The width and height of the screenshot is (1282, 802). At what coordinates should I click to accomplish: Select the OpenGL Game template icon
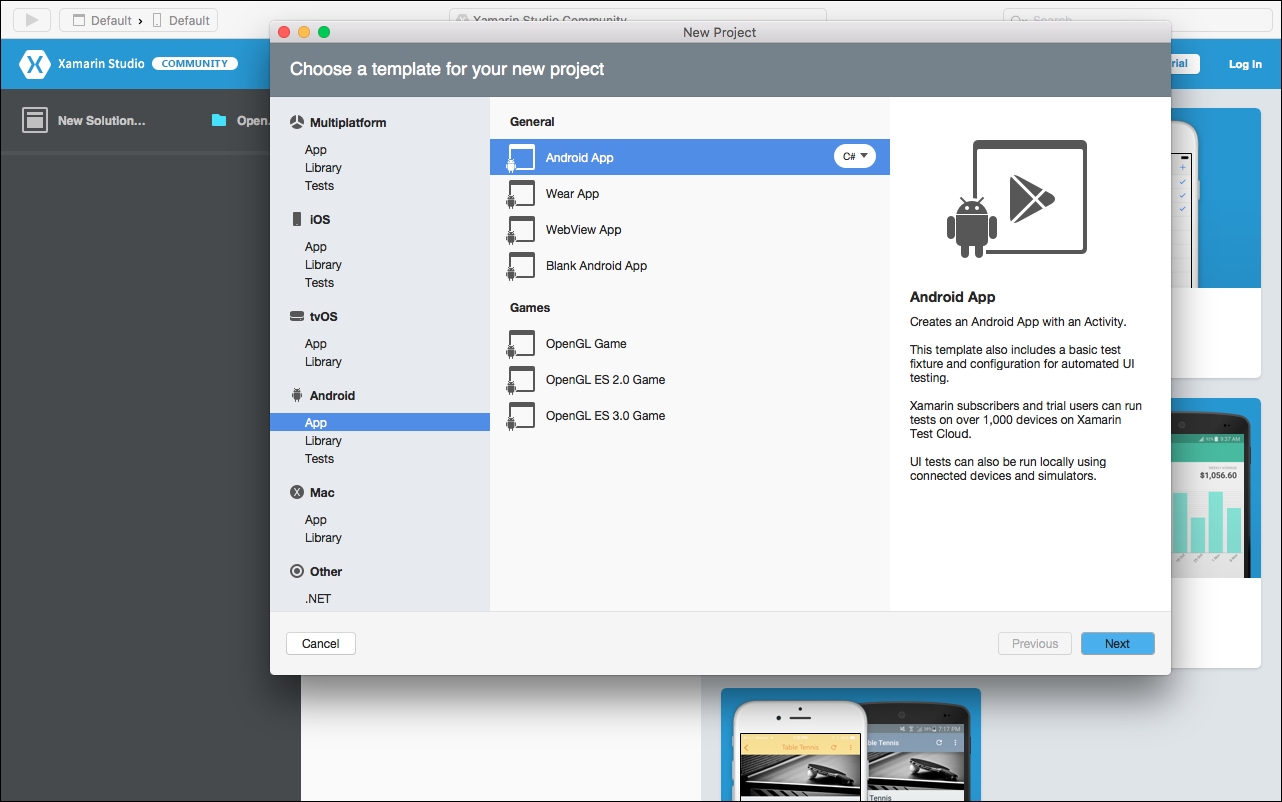(x=521, y=344)
